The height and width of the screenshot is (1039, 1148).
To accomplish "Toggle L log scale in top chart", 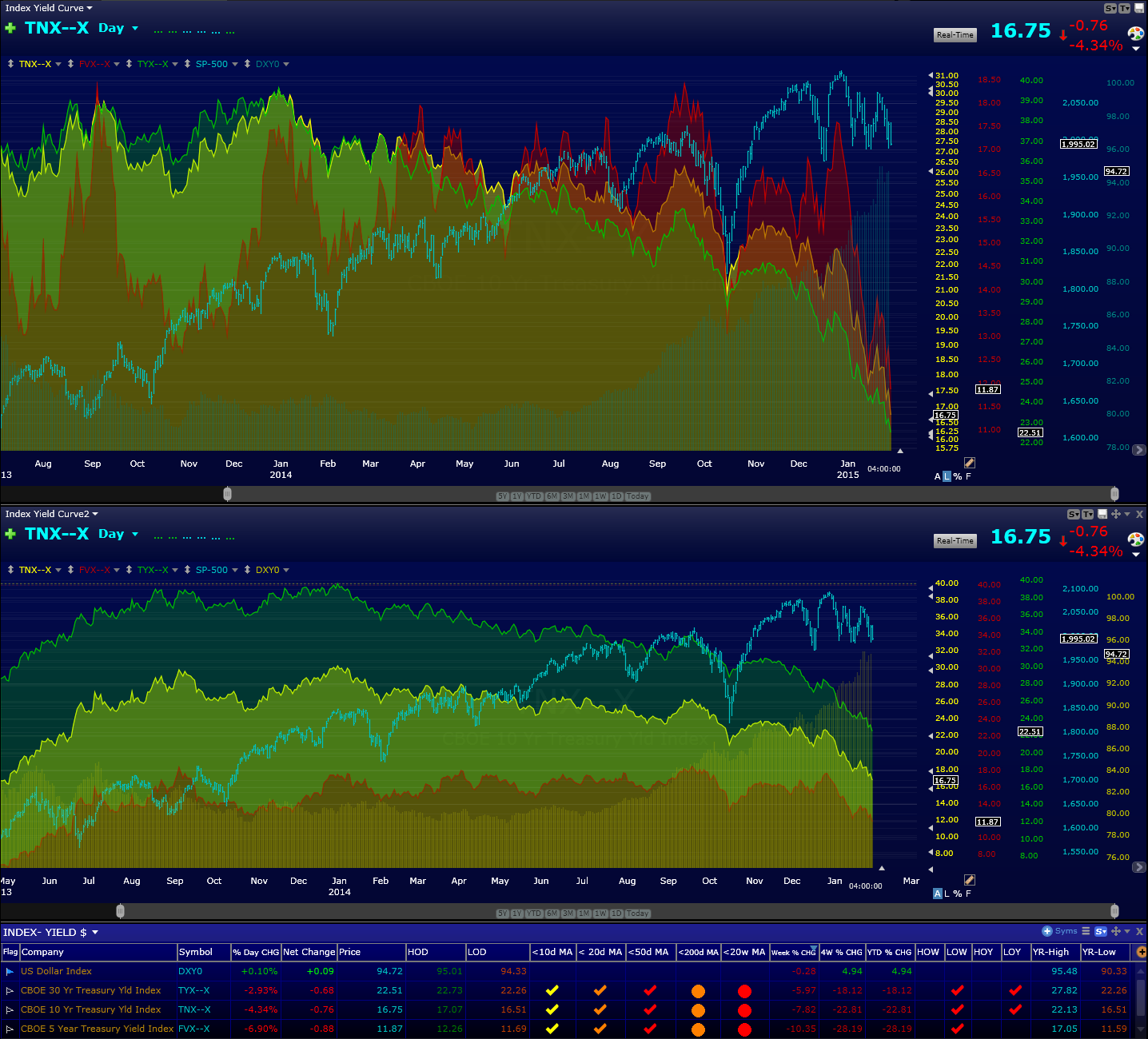I will (x=947, y=476).
